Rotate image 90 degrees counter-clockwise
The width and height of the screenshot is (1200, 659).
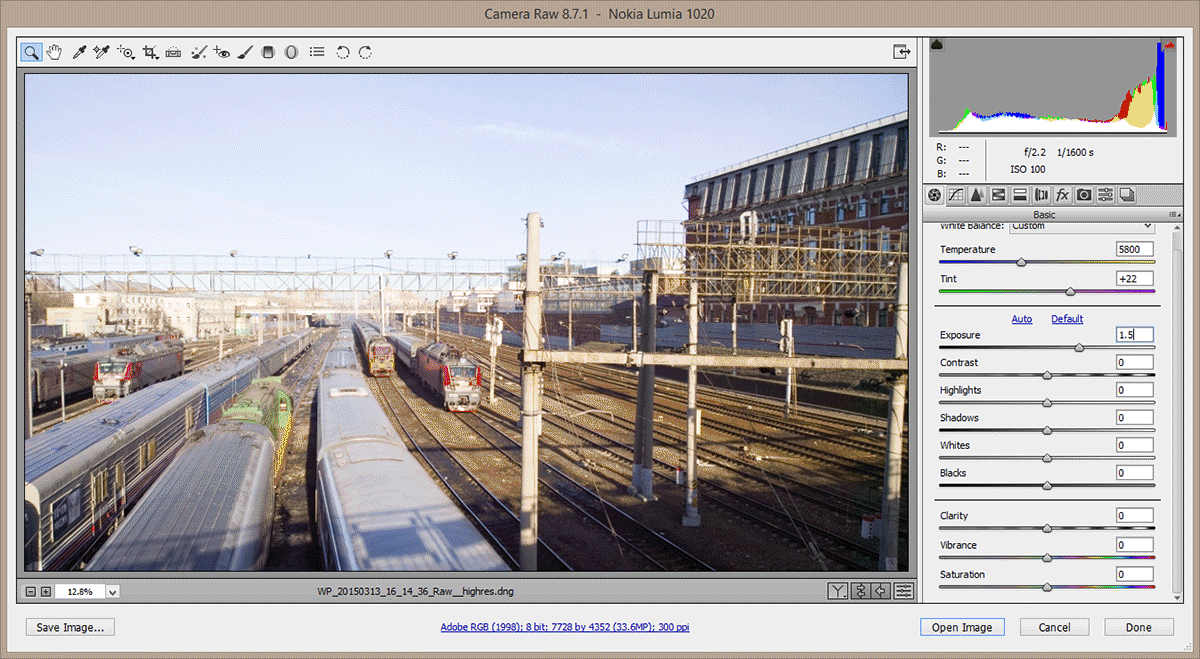(343, 52)
